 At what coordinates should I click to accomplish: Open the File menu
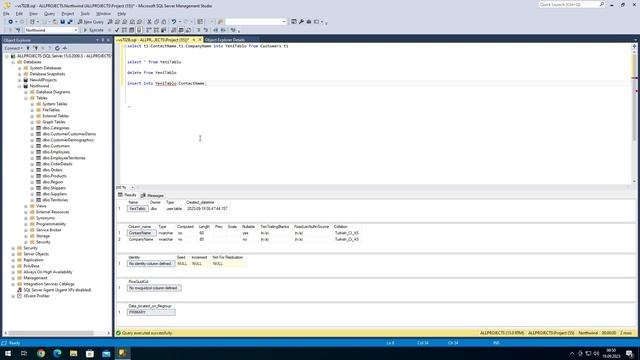point(6,13)
